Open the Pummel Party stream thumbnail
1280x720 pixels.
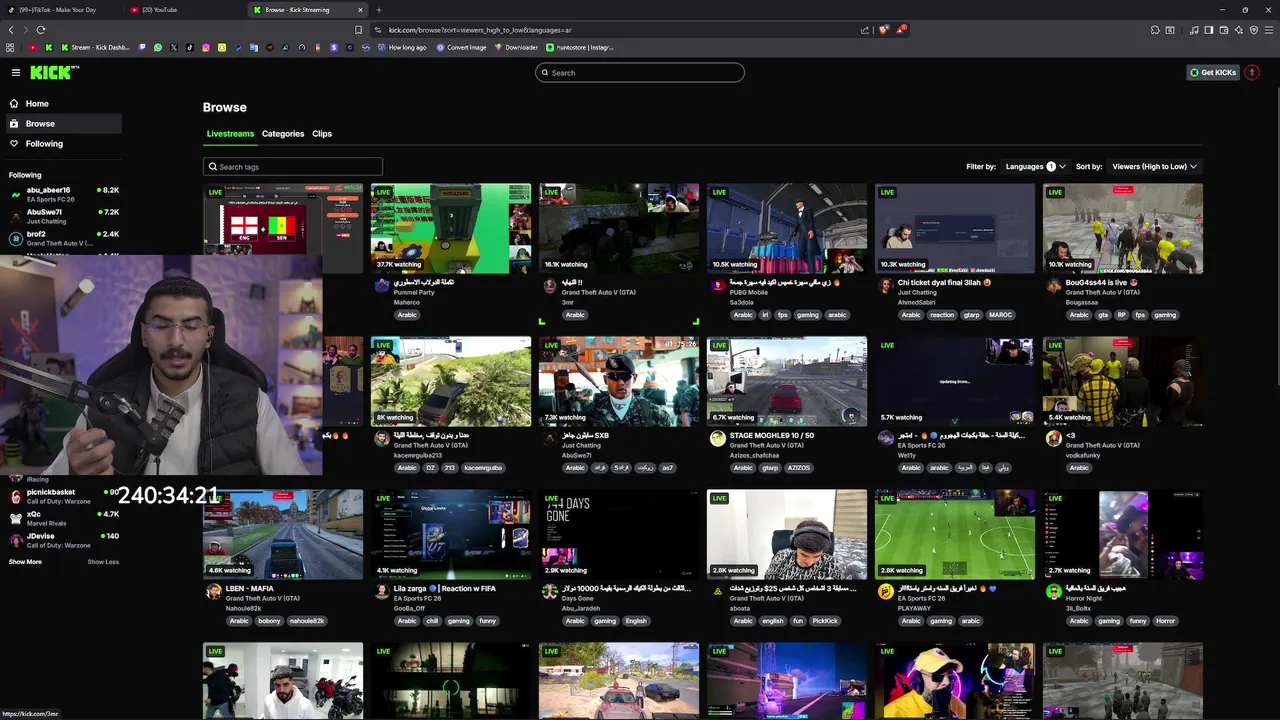click(451, 228)
